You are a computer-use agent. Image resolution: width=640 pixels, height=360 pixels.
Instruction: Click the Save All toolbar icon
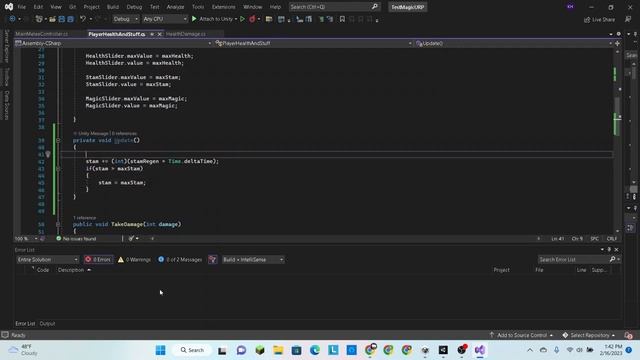(71, 19)
